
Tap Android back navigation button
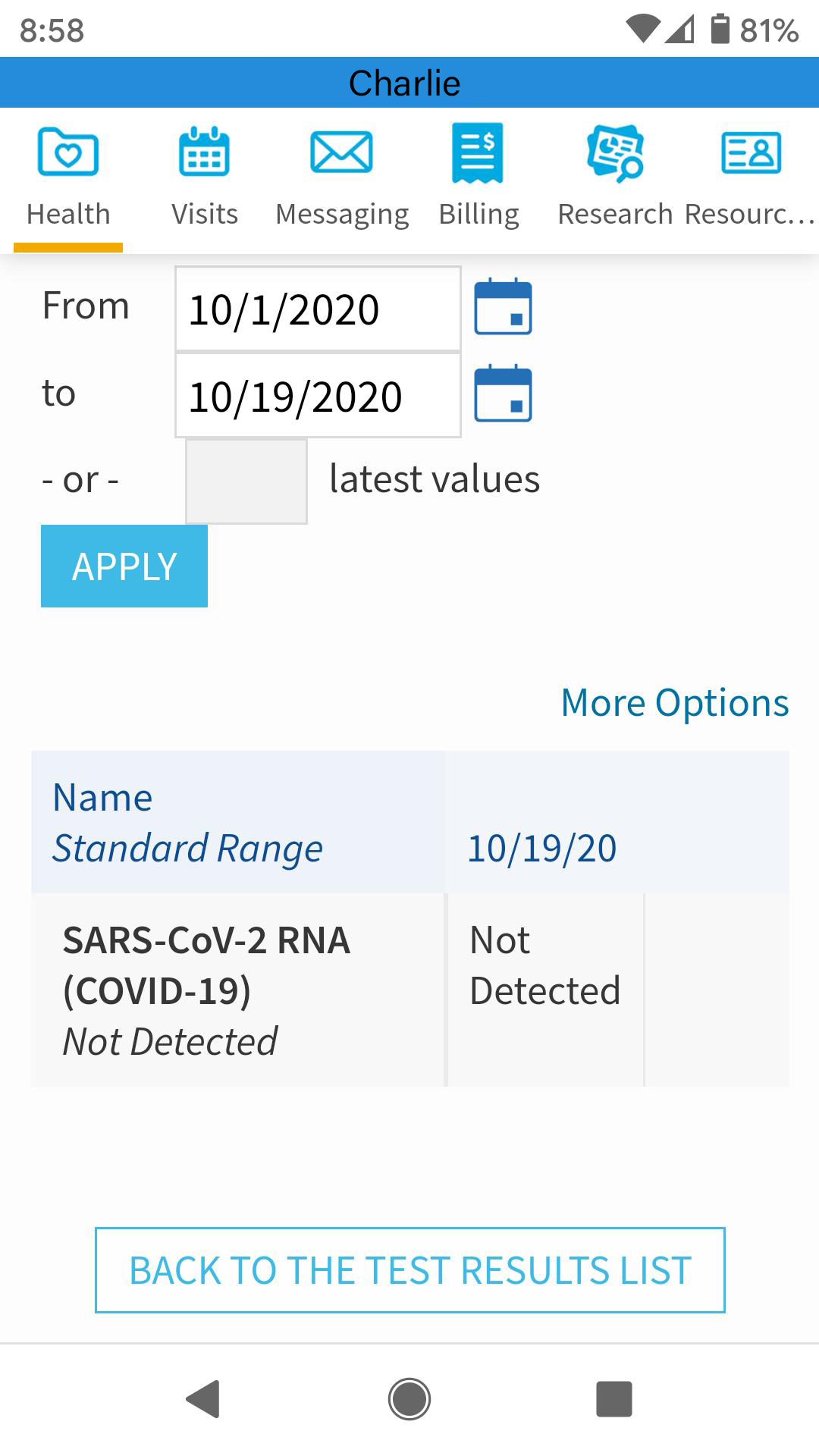(x=203, y=1399)
